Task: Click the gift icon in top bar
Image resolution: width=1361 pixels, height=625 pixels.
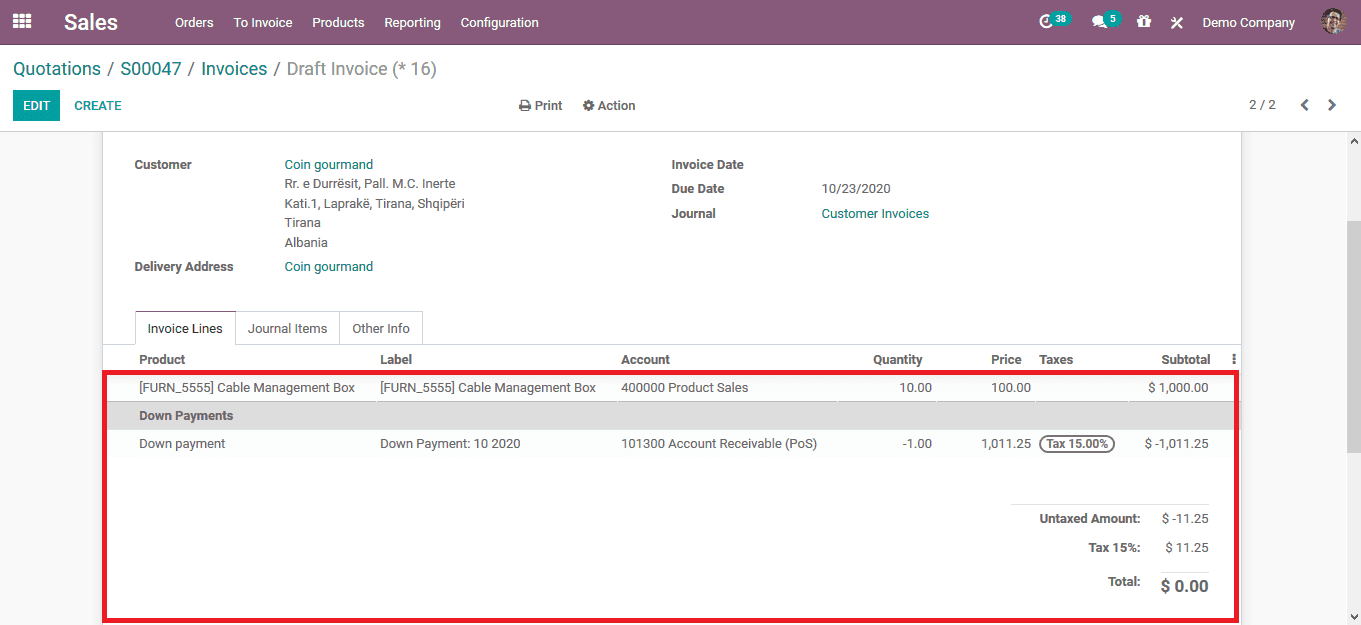Action: point(1144,21)
